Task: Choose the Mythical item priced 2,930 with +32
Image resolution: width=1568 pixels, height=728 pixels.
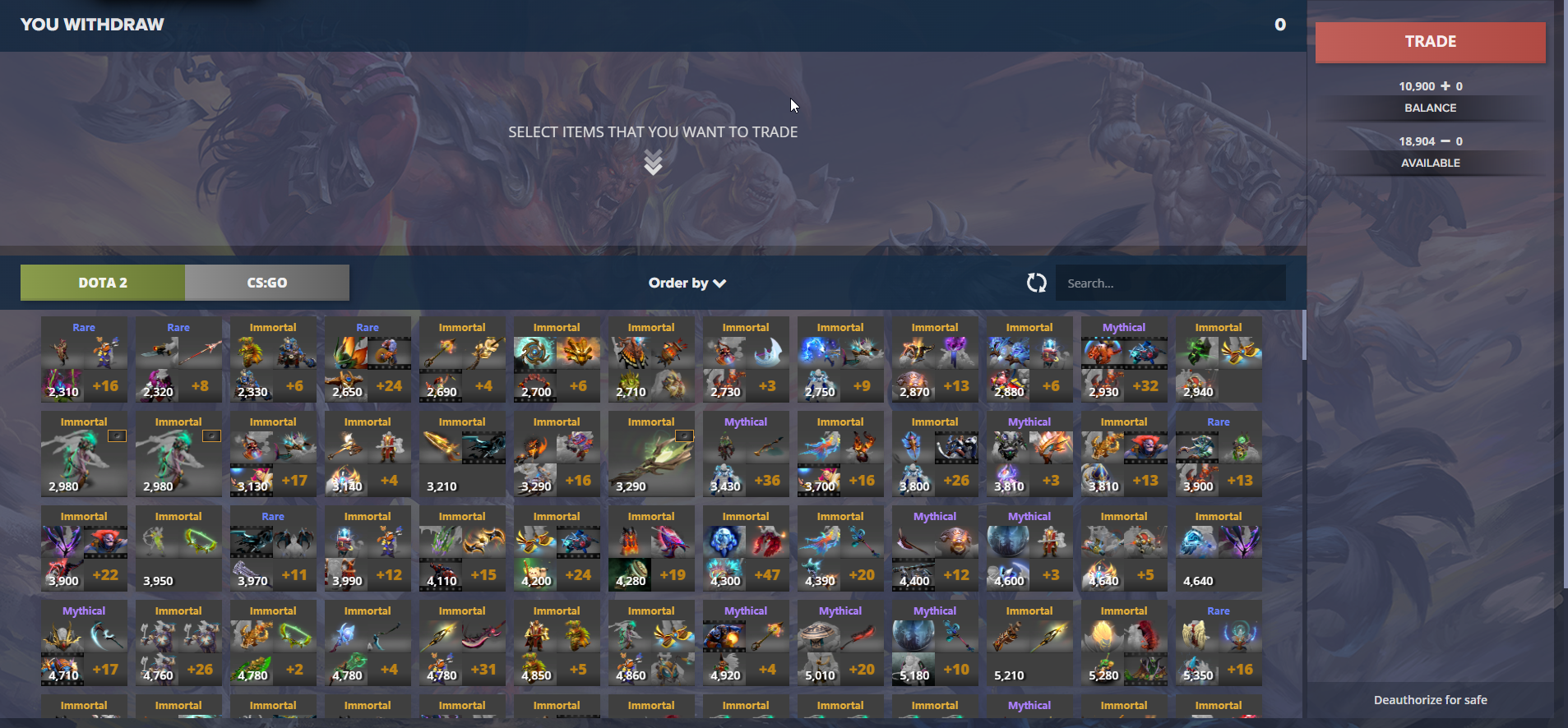Action: [x=1124, y=359]
